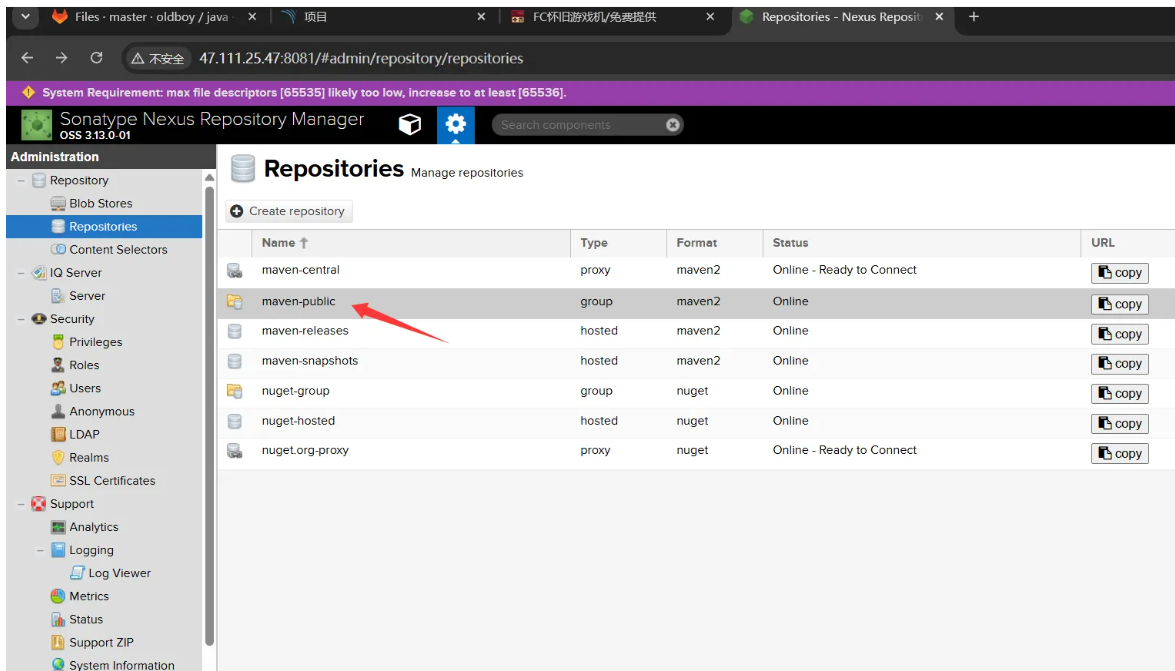Open Content Selectors in the sidebar
Viewport: 1175px width, 671px height.
(x=118, y=250)
